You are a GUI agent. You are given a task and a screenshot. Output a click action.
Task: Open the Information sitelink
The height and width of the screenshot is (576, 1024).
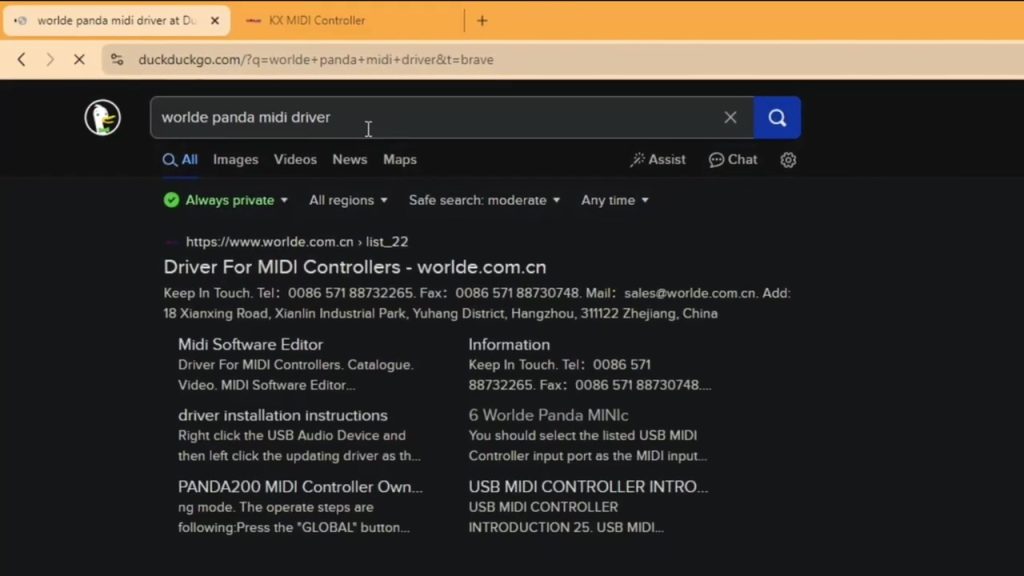tap(509, 345)
